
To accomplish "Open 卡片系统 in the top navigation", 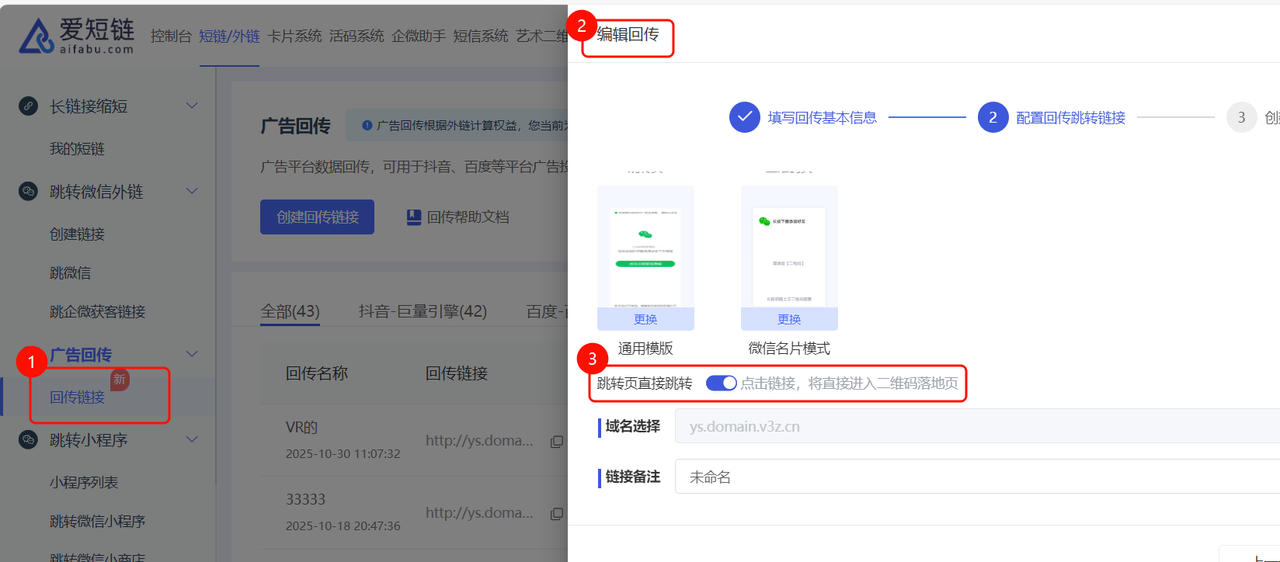I will pyautogui.click(x=294, y=36).
